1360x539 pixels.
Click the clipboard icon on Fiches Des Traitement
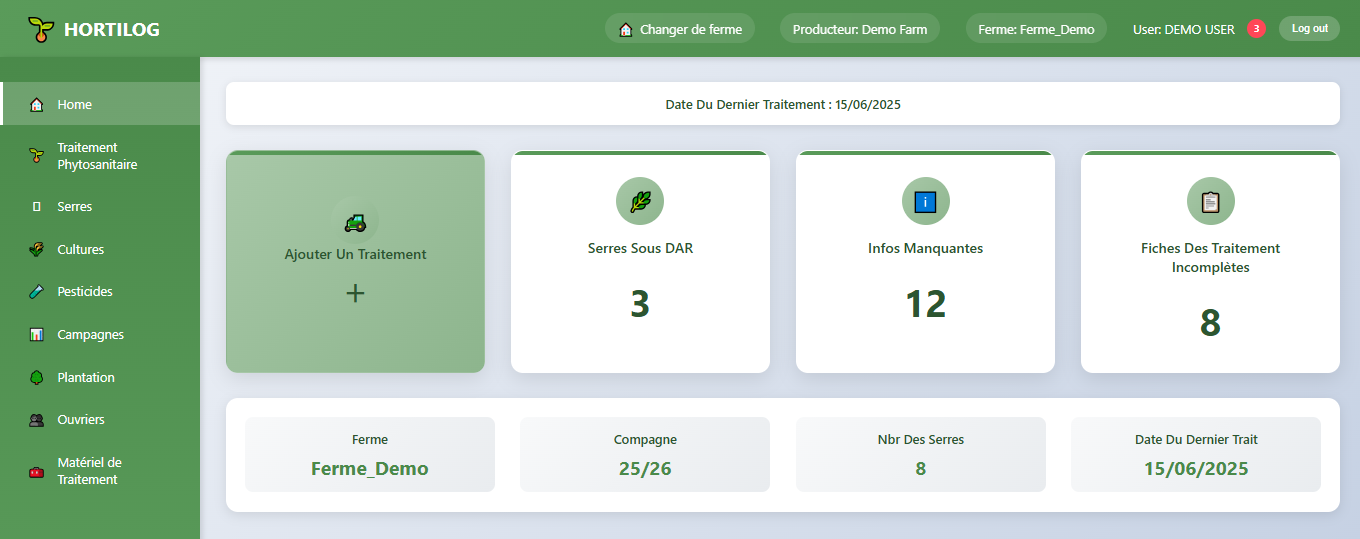pos(1211,202)
